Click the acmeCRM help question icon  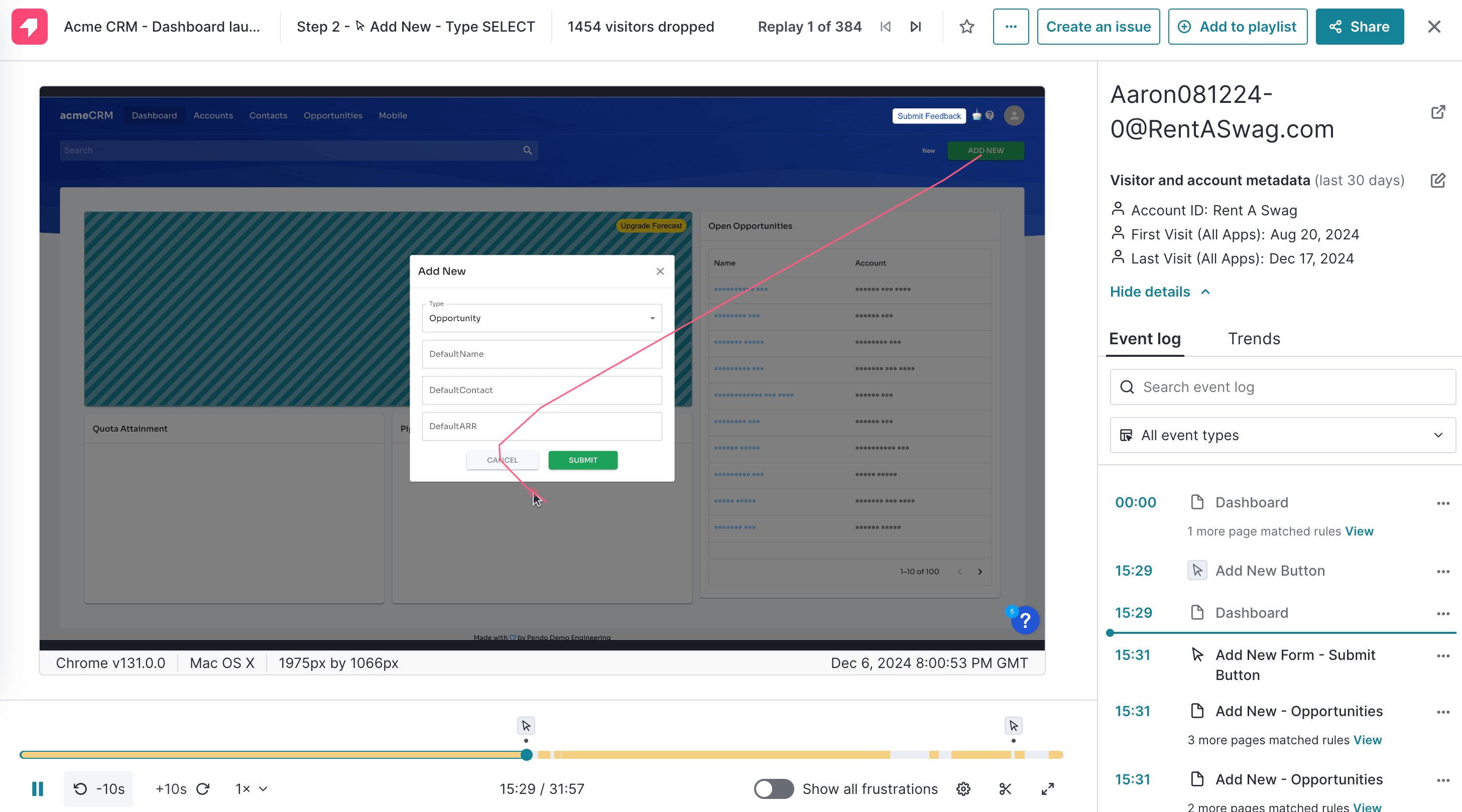click(x=990, y=116)
